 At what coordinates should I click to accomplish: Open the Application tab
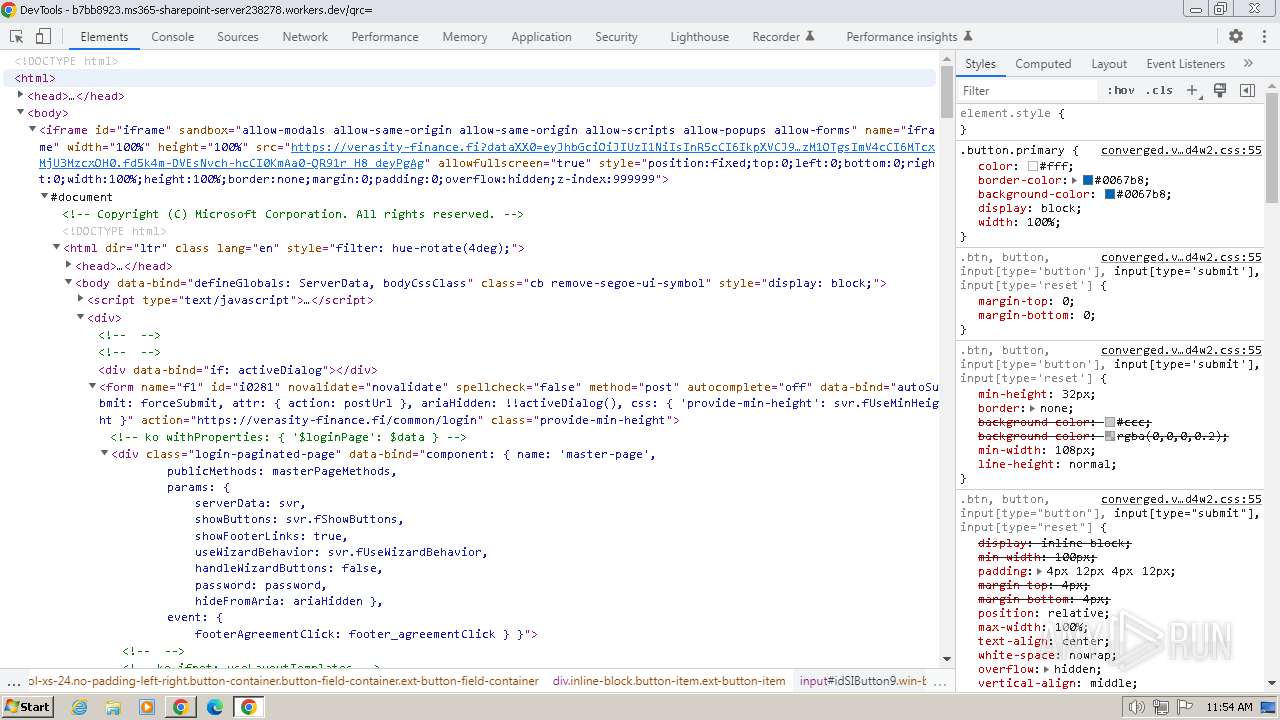[541, 36]
